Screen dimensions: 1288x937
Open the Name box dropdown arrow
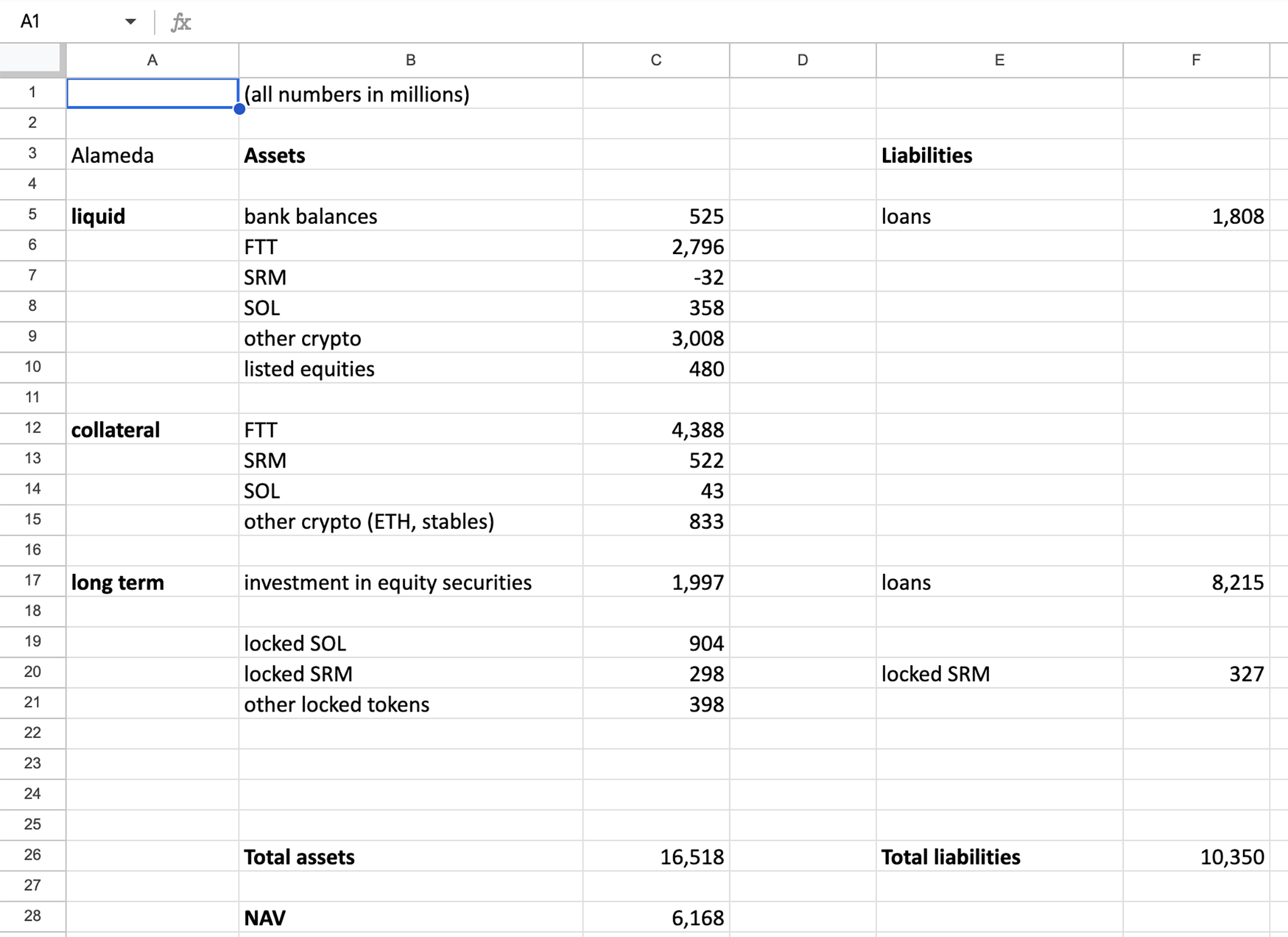(x=130, y=22)
